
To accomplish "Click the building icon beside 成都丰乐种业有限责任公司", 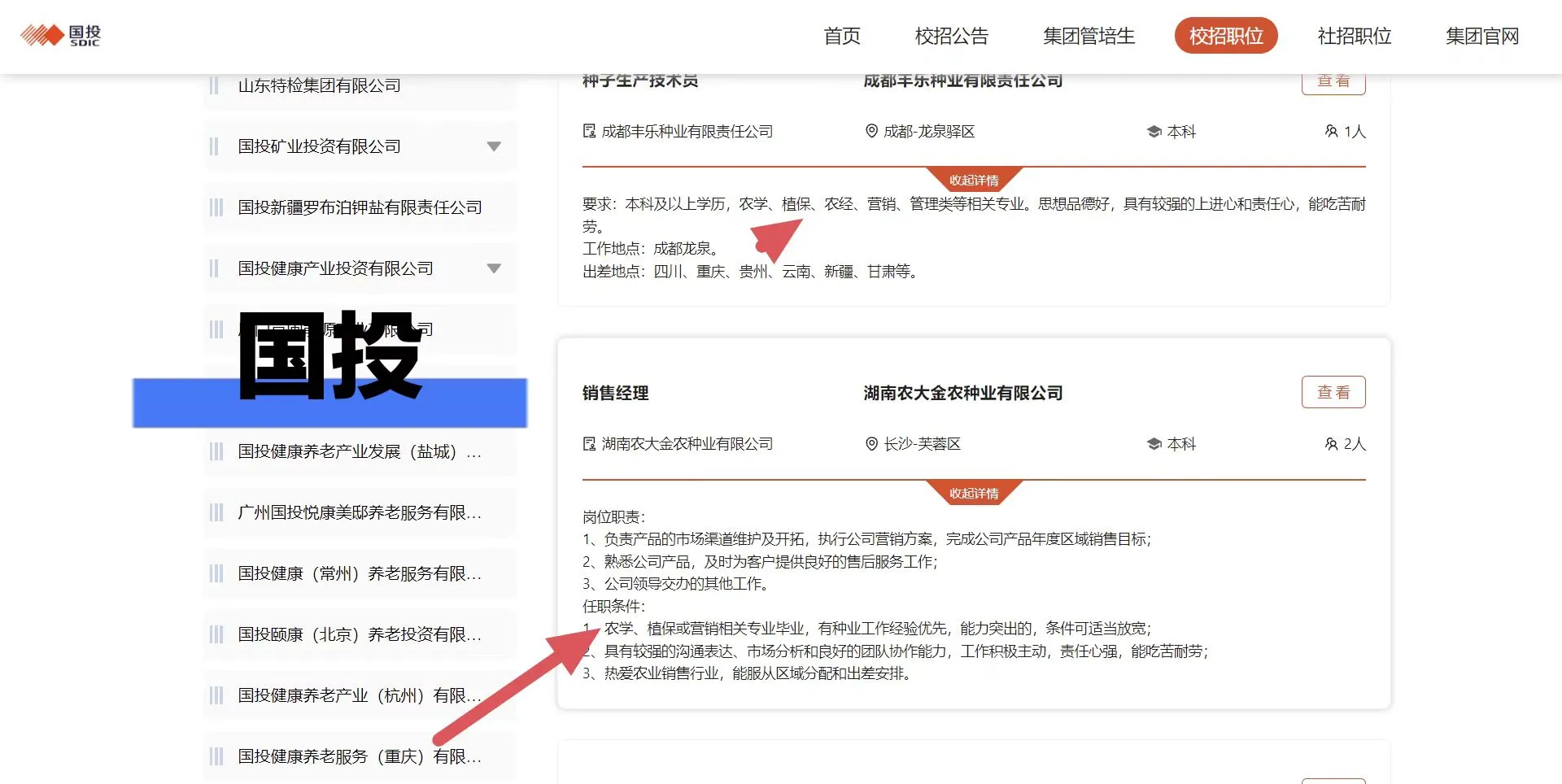I will [x=588, y=131].
